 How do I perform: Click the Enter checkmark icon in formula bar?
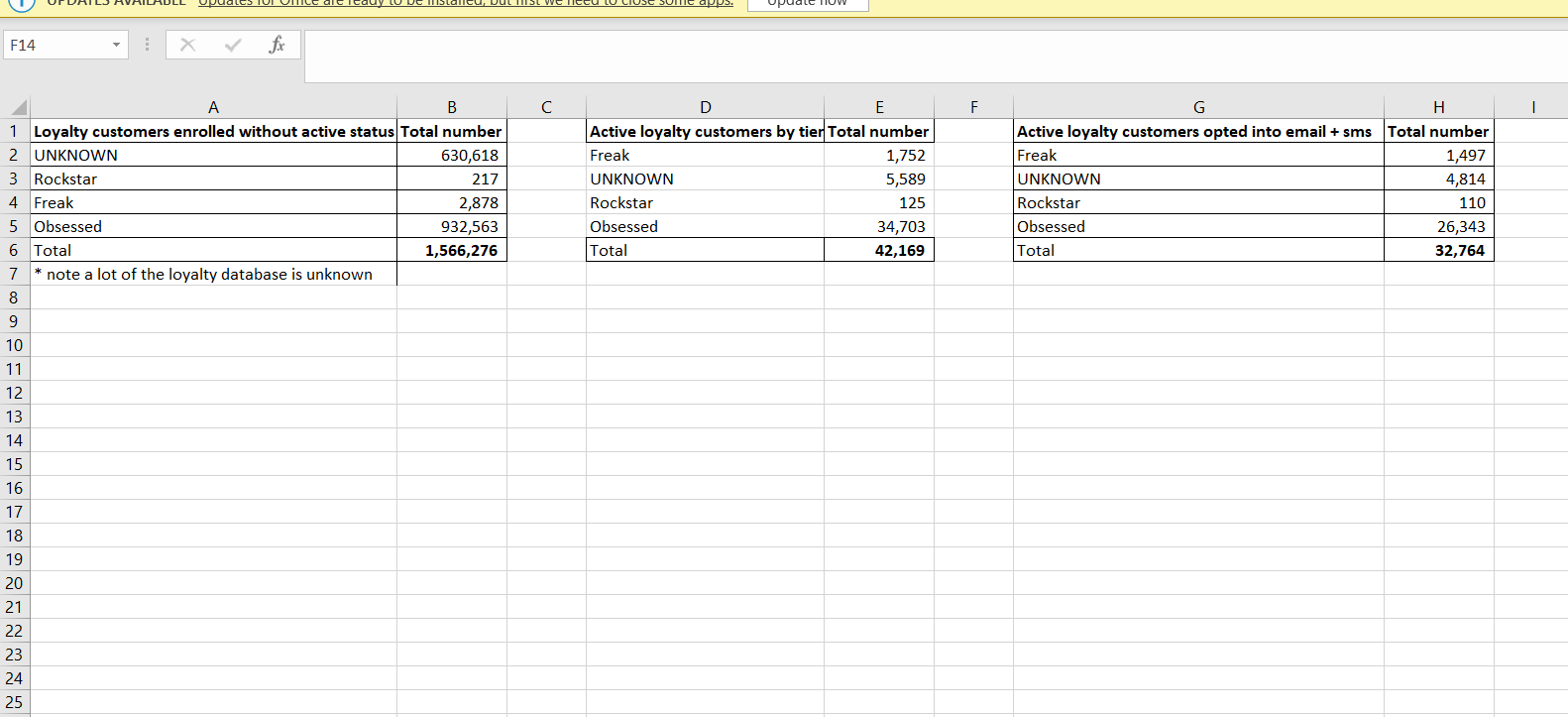click(233, 45)
